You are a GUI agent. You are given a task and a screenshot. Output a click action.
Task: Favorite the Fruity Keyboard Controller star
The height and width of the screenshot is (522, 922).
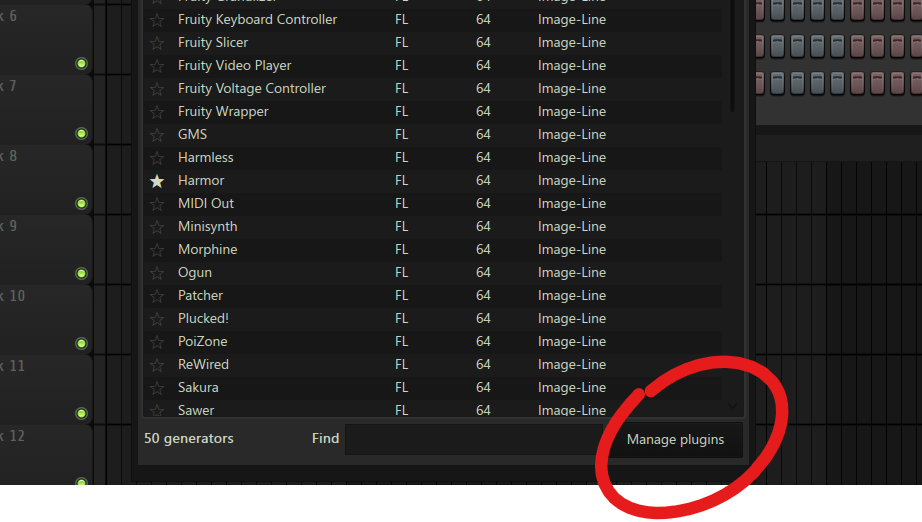click(x=156, y=20)
